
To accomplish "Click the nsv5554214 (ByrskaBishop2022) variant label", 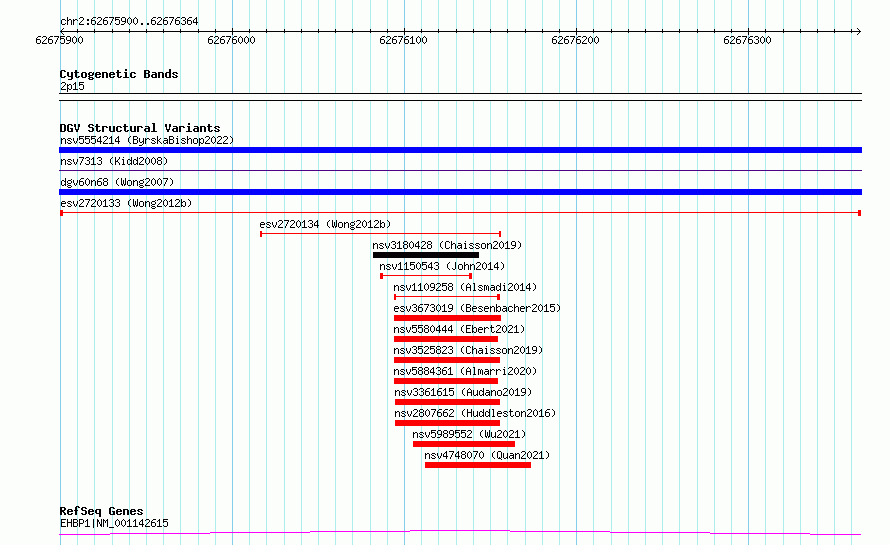I will click(x=146, y=140).
